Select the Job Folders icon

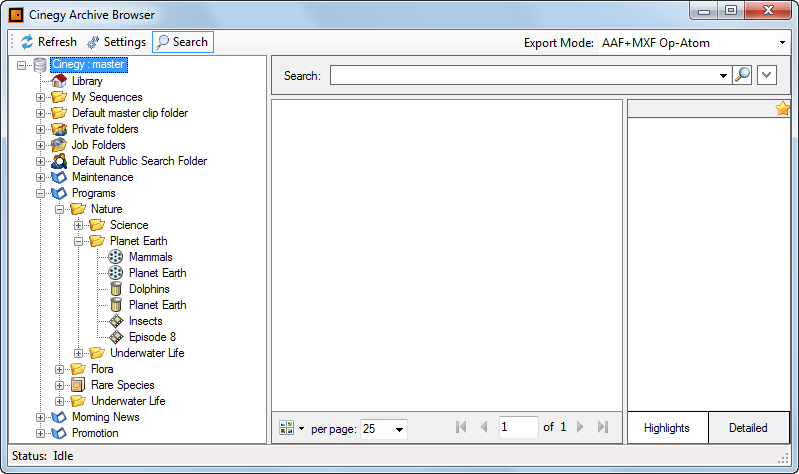click(59, 145)
